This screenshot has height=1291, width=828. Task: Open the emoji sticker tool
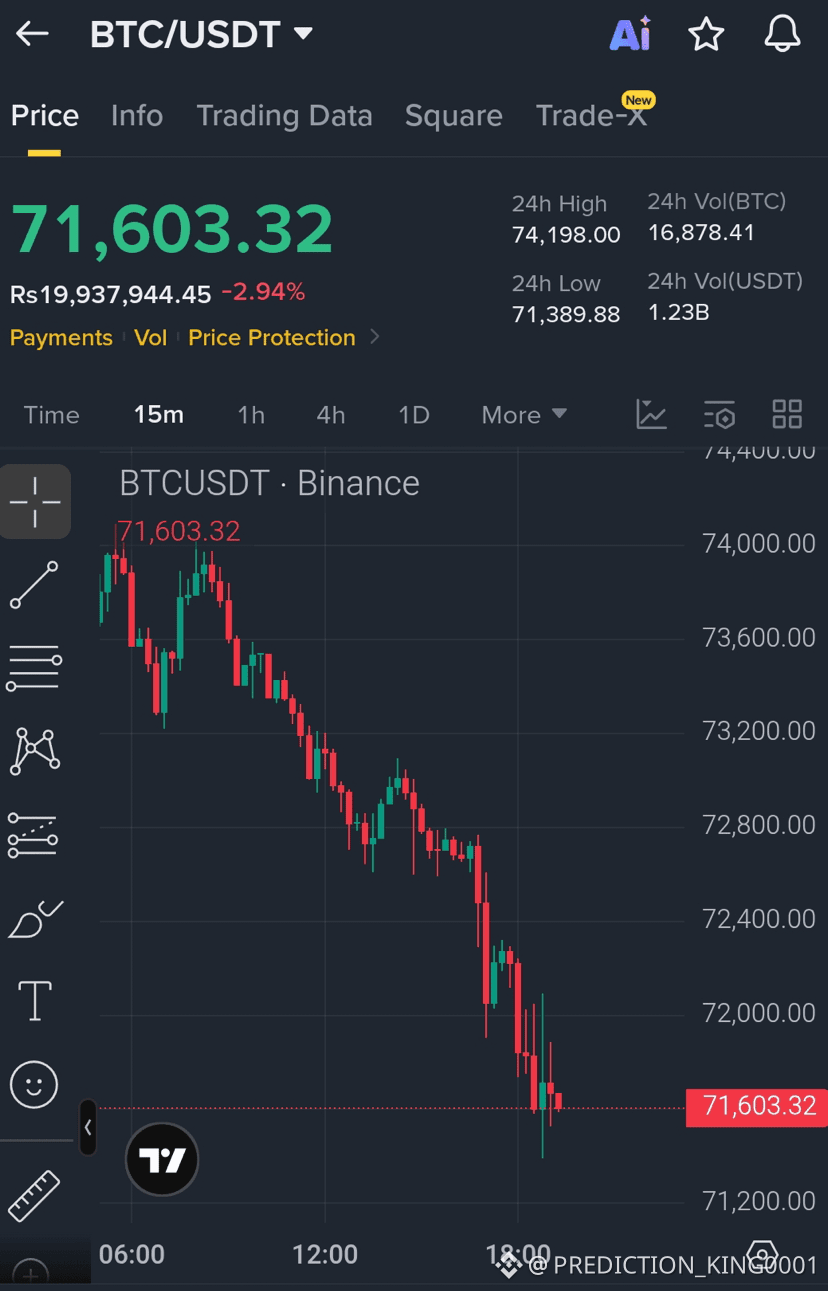click(34, 1085)
